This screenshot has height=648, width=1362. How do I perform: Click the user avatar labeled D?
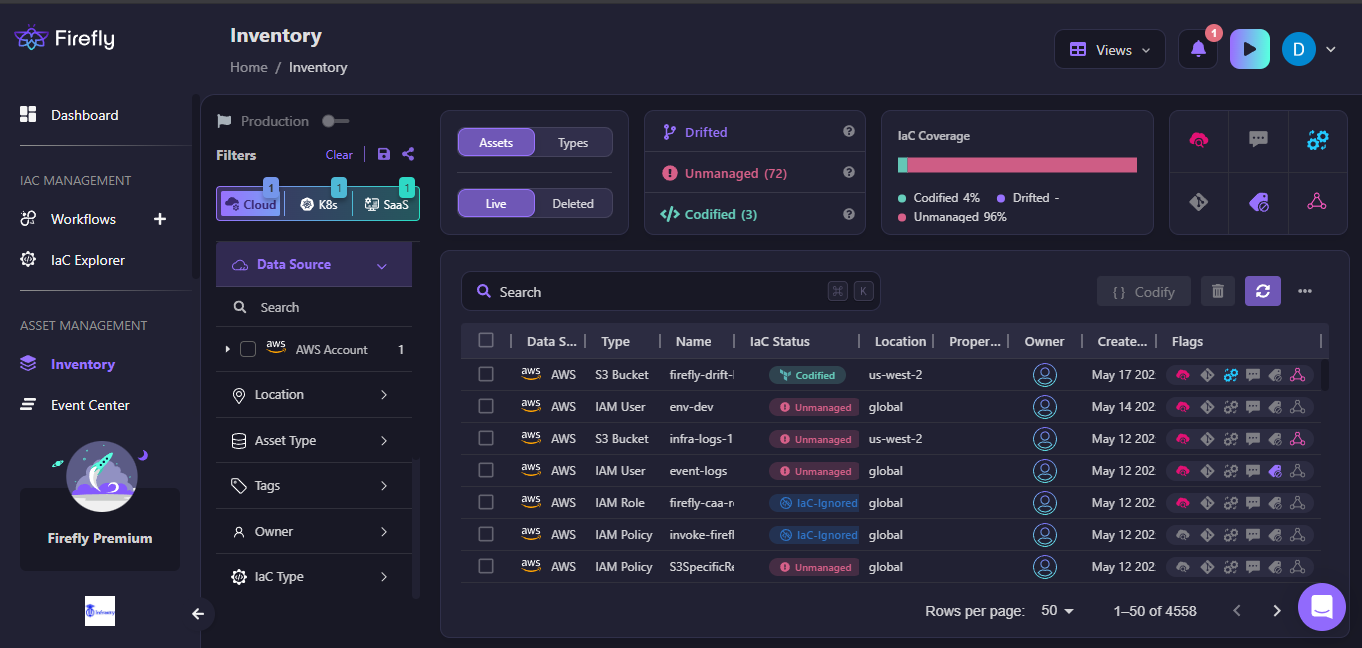[x=1299, y=49]
